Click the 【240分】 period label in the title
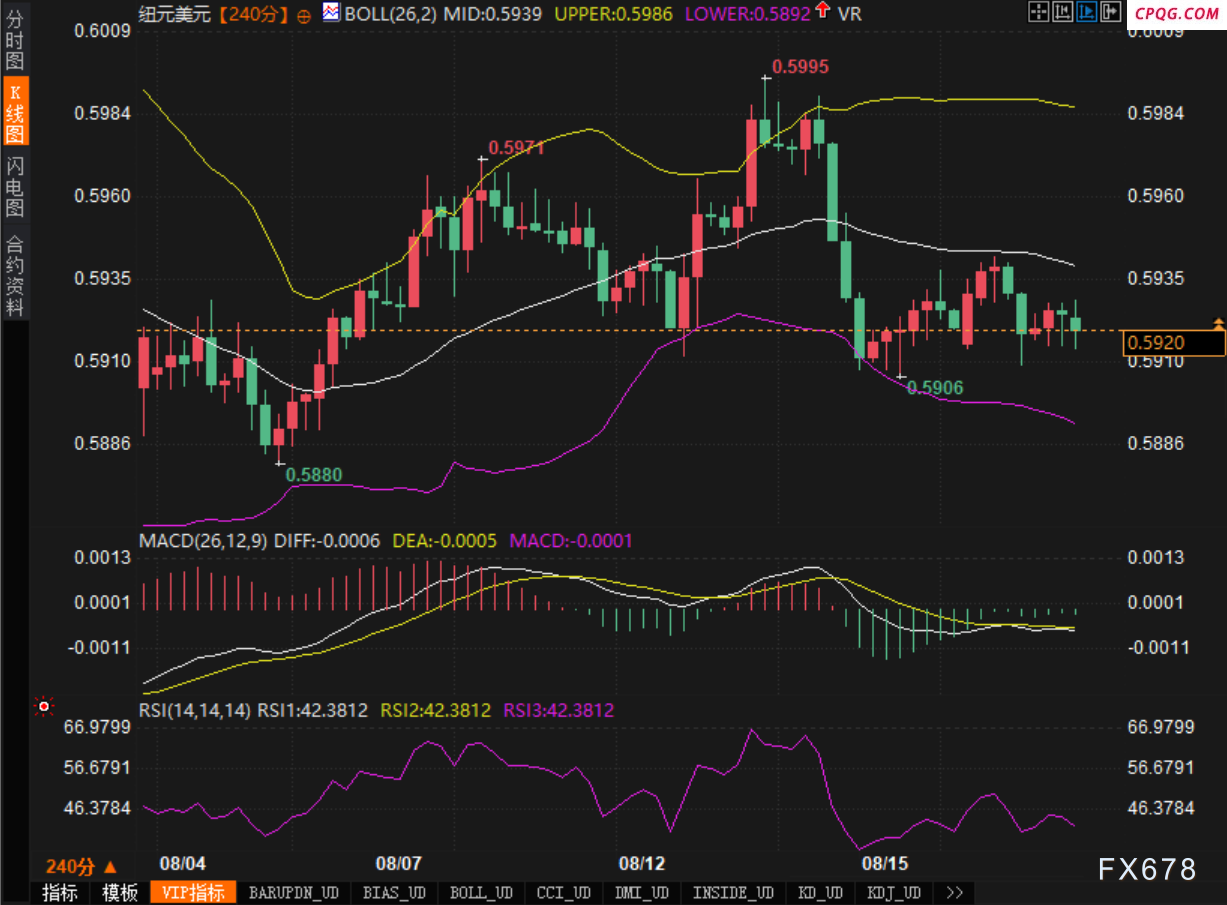This screenshot has height=905, width=1227. click(x=253, y=13)
